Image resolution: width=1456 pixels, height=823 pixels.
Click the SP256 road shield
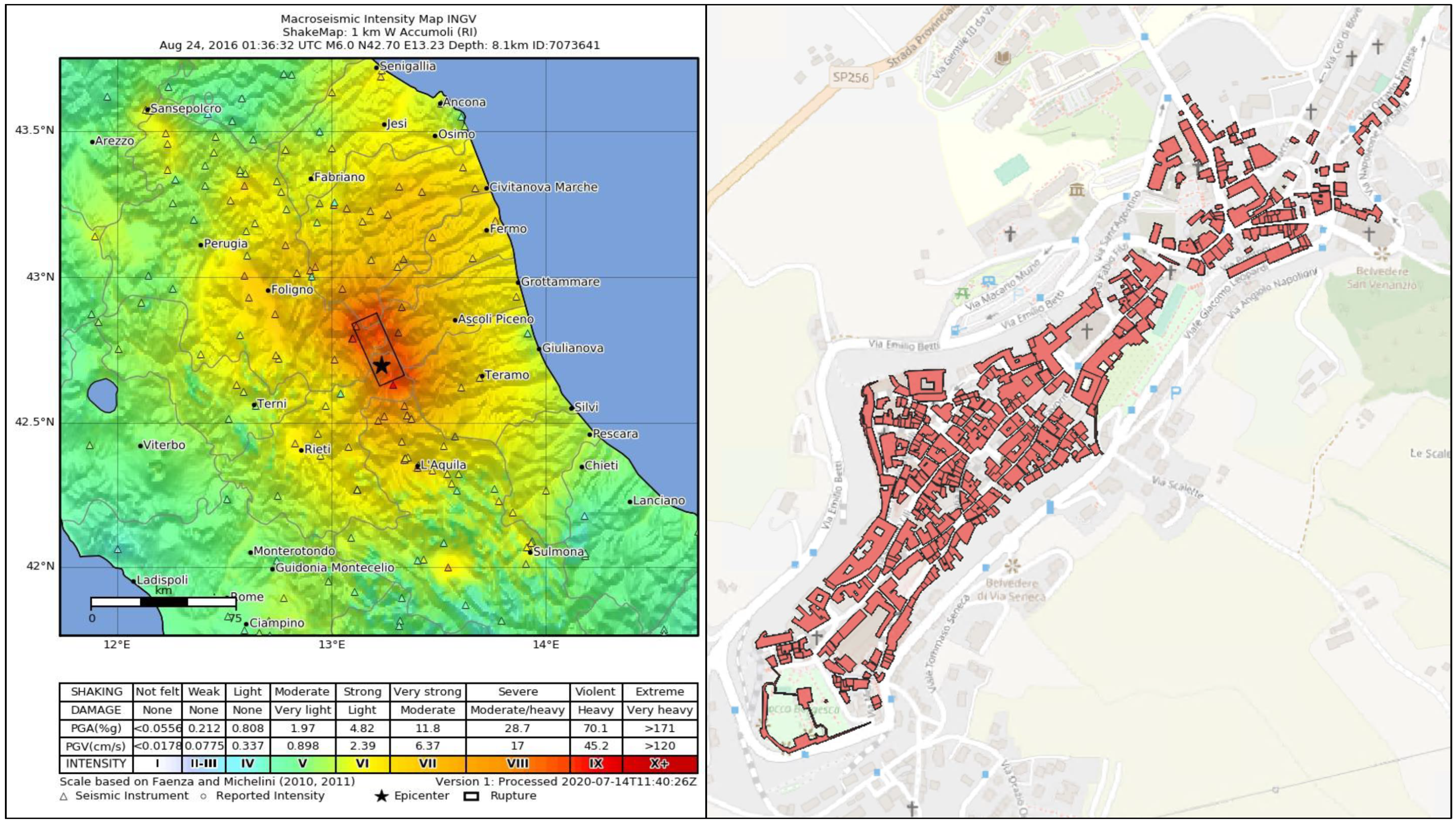click(x=850, y=78)
